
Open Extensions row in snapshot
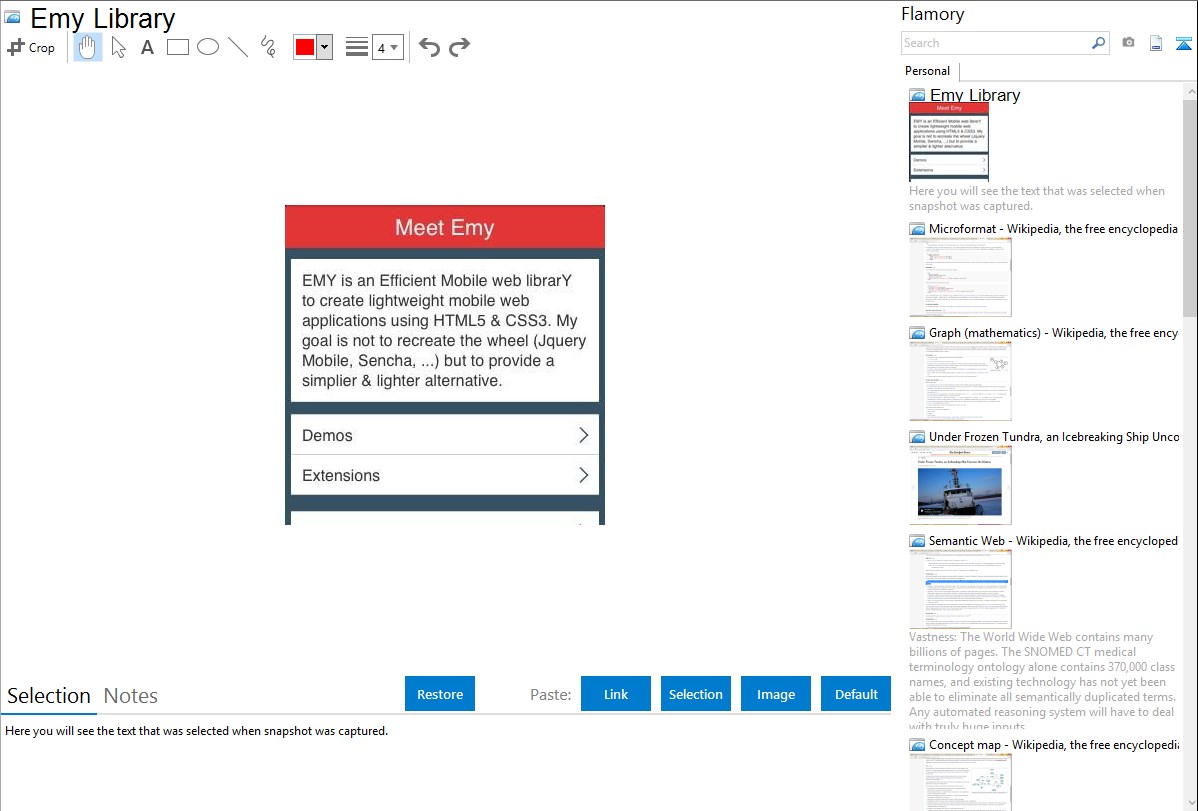pyautogui.click(x=445, y=475)
